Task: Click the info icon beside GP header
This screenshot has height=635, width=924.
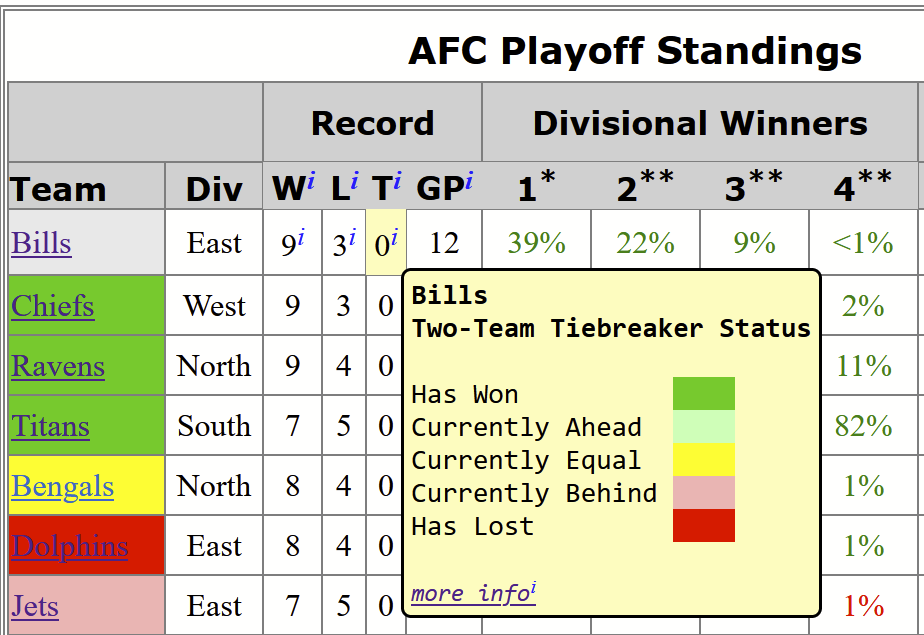Action: point(468,179)
